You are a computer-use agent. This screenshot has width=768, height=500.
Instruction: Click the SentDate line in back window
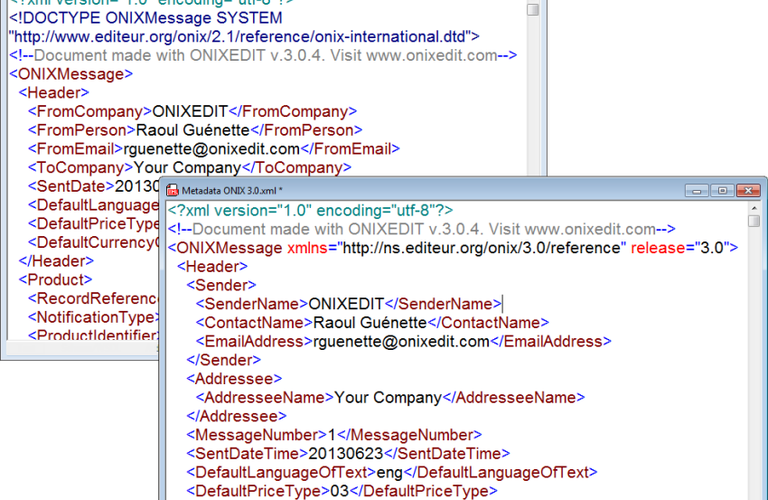click(x=93, y=186)
